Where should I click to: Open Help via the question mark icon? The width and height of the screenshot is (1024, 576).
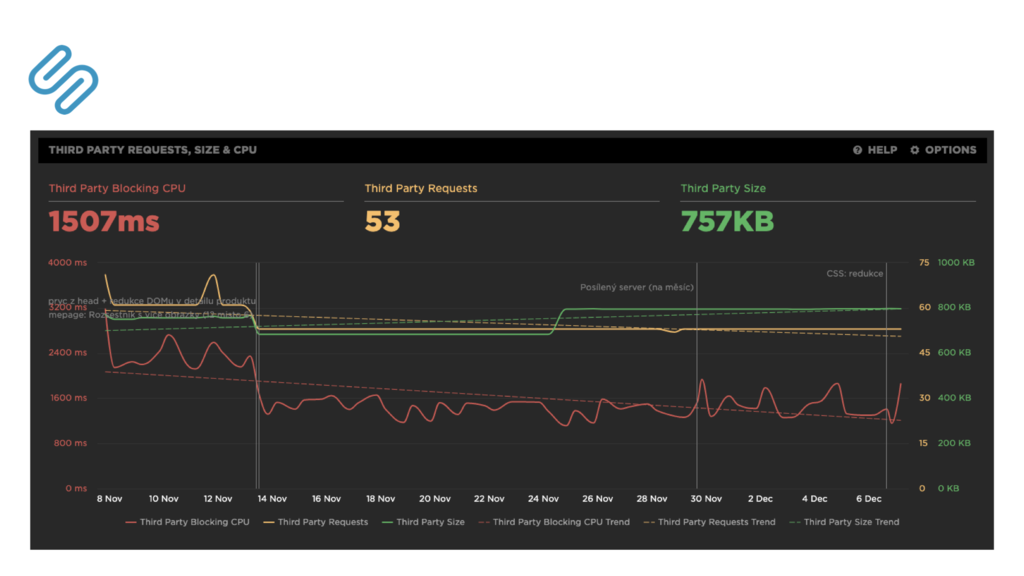858,150
